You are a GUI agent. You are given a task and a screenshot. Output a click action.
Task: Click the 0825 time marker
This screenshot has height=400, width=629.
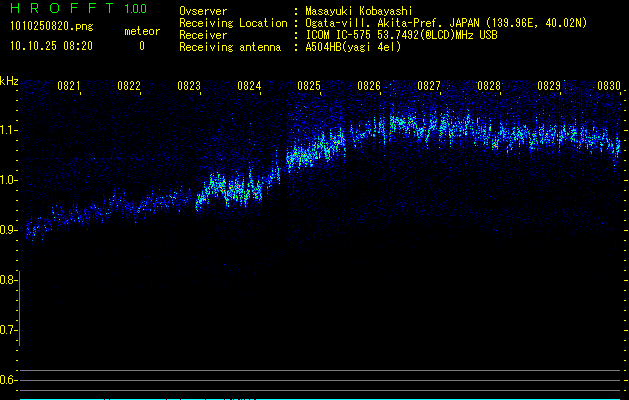click(x=309, y=86)
